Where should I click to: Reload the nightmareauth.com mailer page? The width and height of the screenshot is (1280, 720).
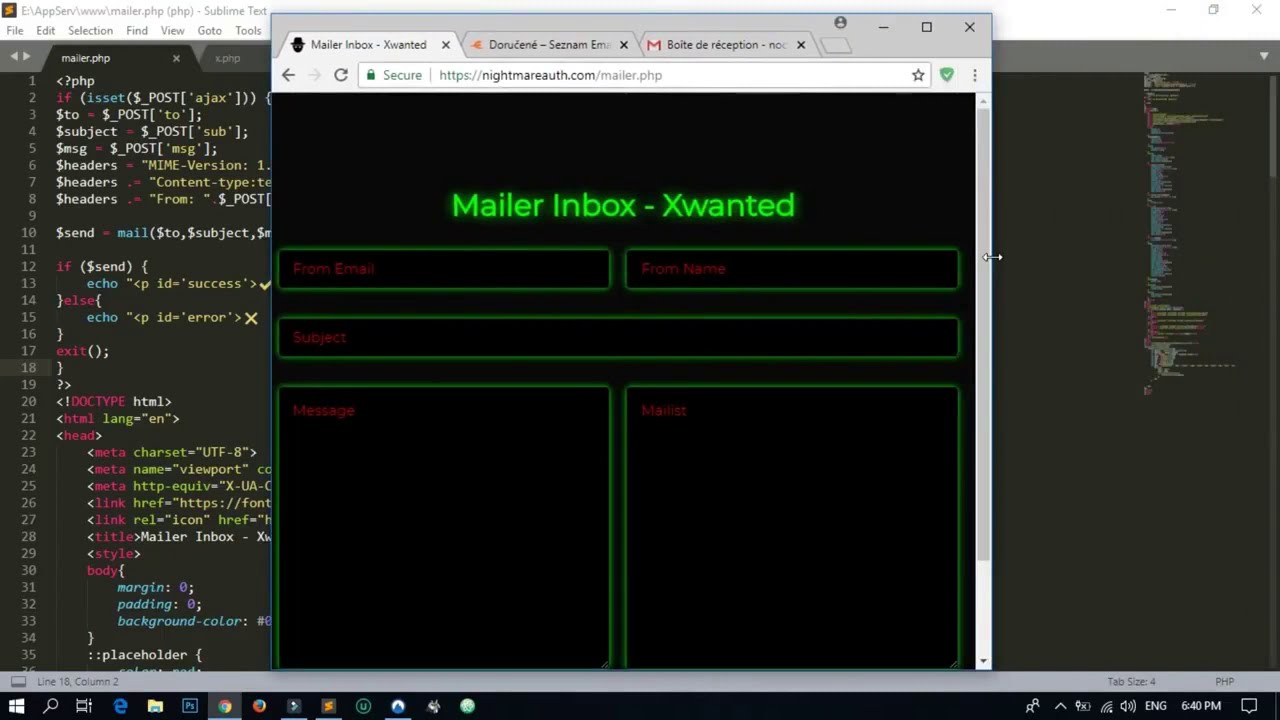[x=341, y=75]
